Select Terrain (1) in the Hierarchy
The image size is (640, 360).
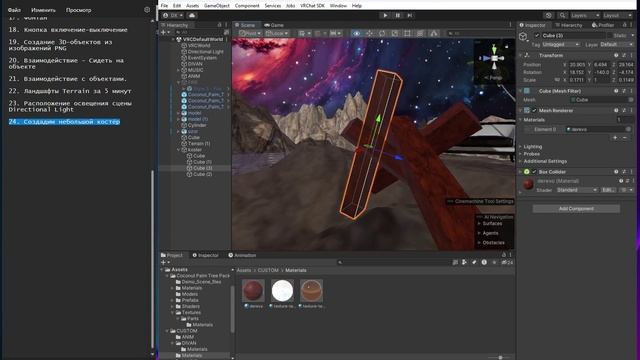tap(199, 144)
